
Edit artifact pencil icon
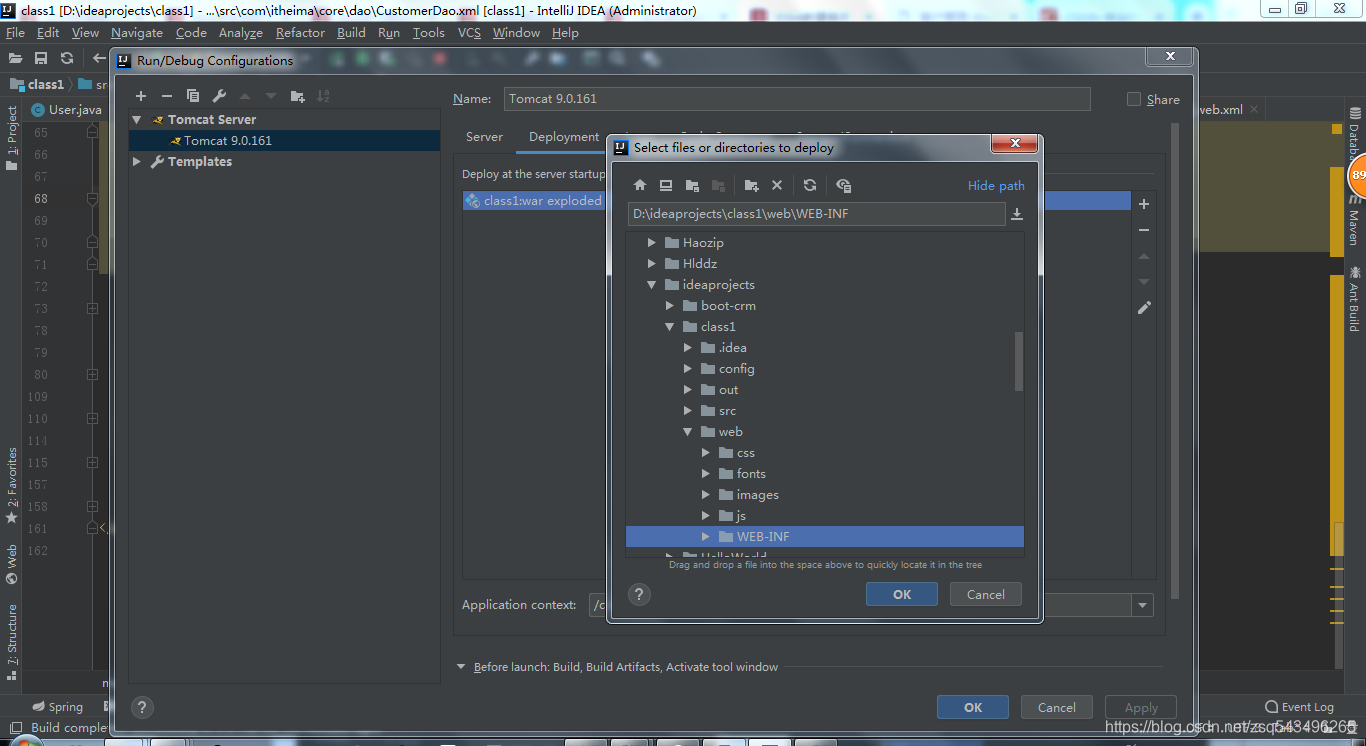1144,308
